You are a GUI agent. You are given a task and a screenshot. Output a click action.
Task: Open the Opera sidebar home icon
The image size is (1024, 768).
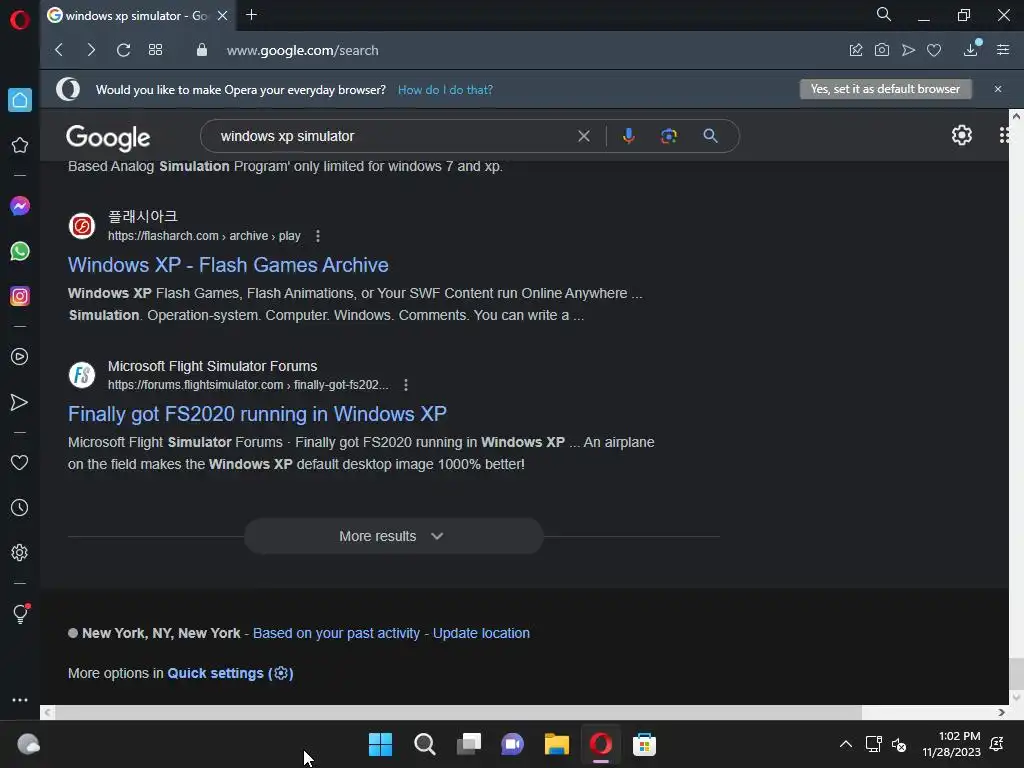click(20, 100)
